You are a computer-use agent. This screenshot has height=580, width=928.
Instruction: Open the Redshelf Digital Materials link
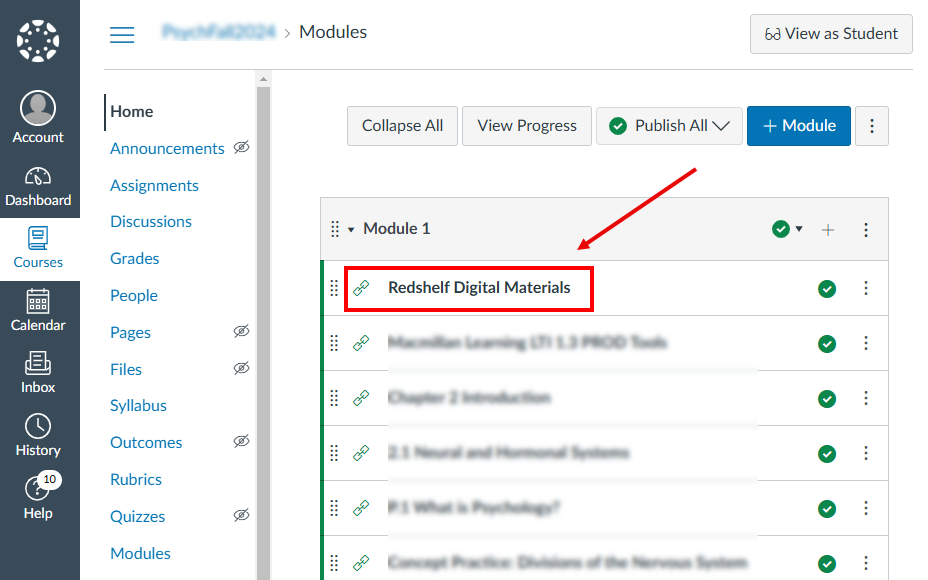479,288
